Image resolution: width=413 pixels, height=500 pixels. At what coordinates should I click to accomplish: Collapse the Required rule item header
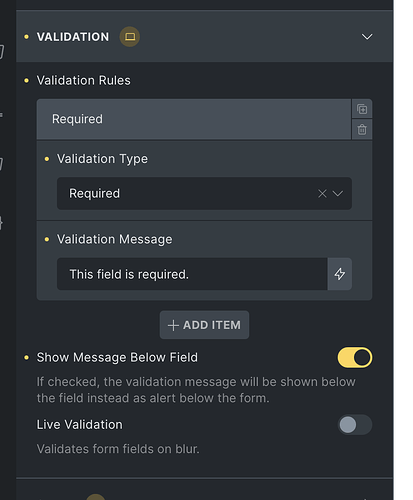[194, 119]
